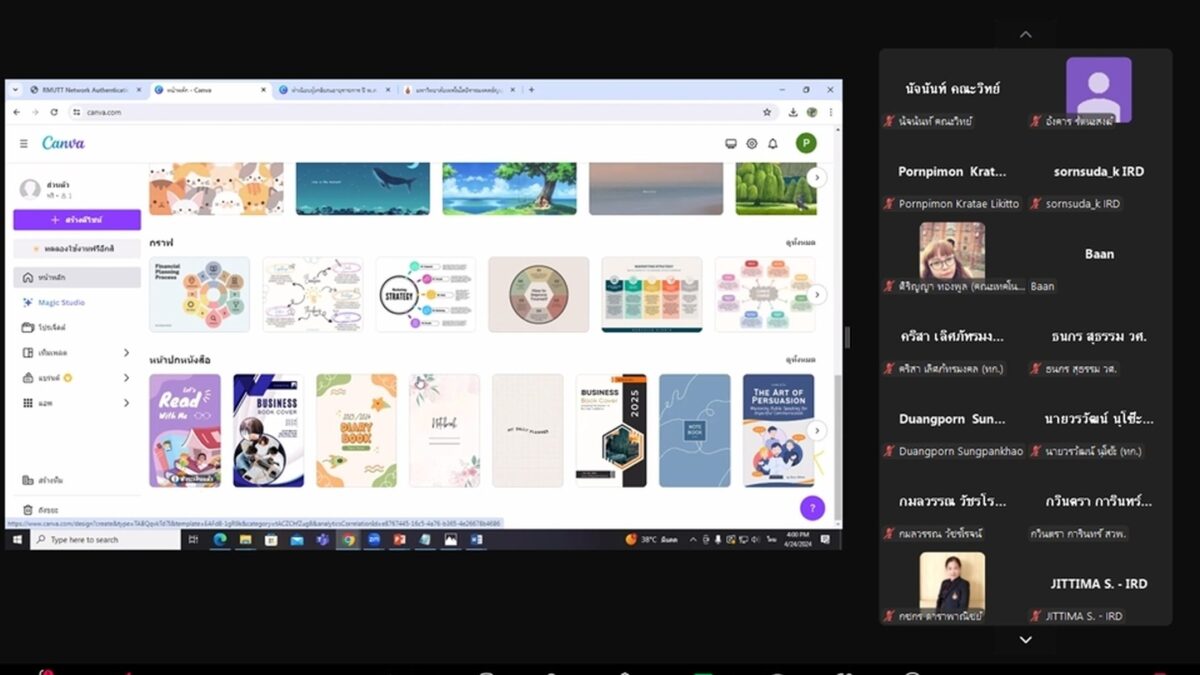Click the Windows taskbar search box
The width and height of the screenshot is (1200, 675).
tap(105, 539)
